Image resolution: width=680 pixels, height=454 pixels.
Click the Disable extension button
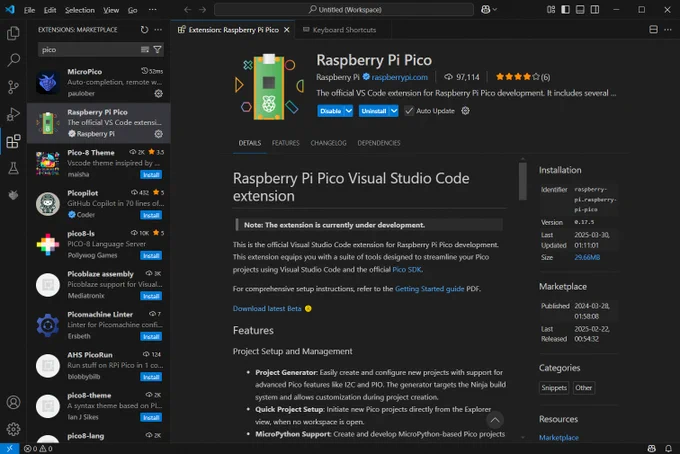coord(330,111)
